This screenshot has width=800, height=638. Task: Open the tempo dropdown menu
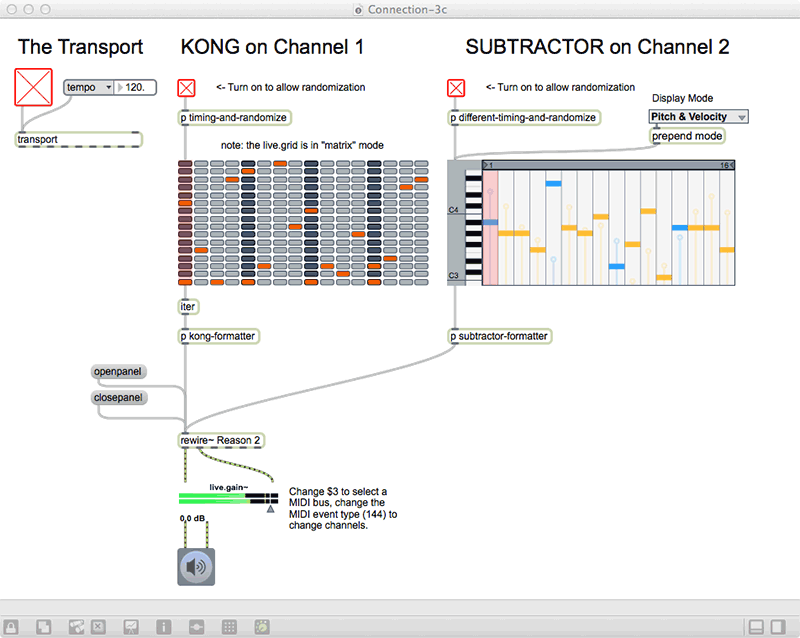click(x=88, y=87)
